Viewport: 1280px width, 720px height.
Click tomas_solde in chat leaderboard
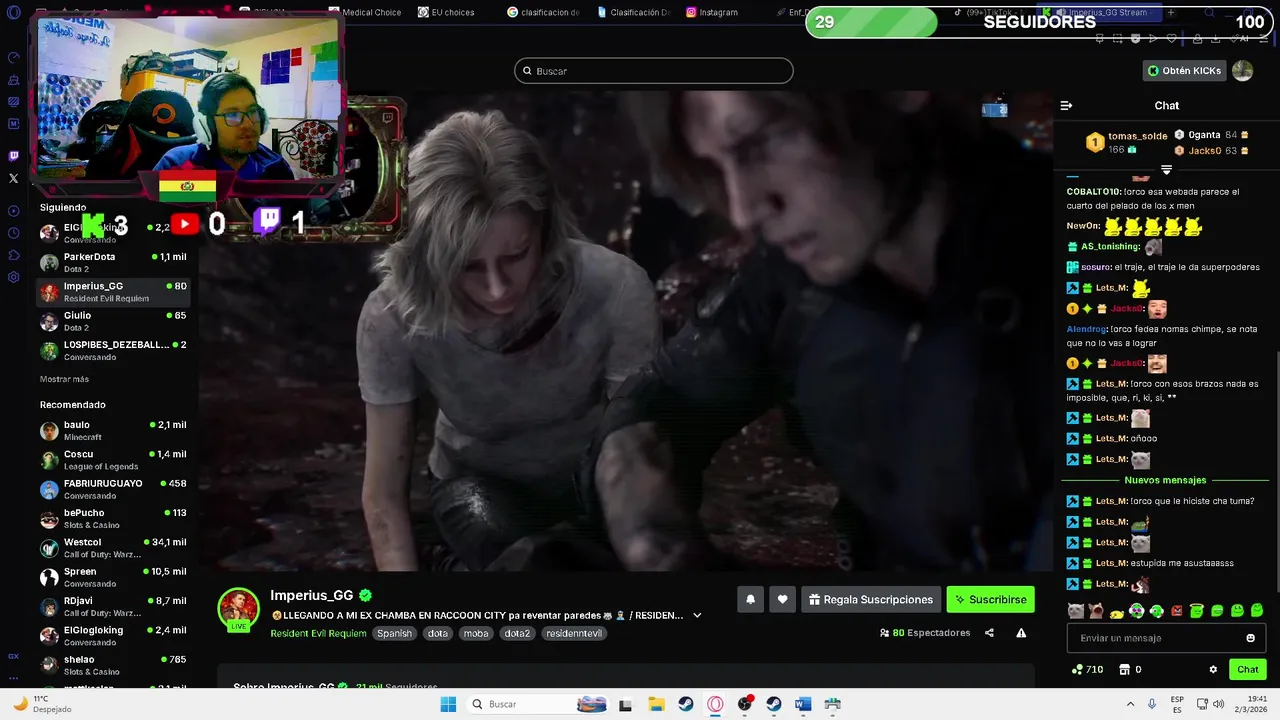pyautogui.click(x=1137, y=136)
